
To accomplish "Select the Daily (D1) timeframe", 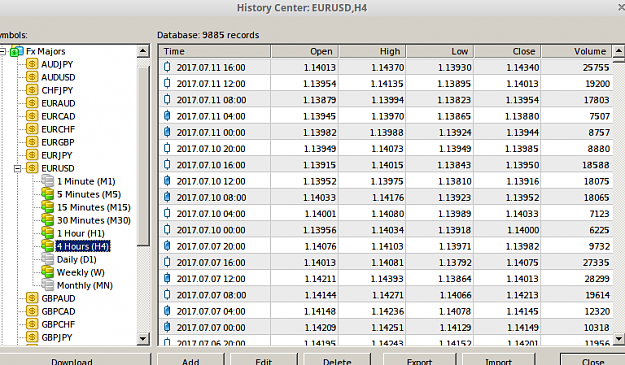I will tap(77, 259).
